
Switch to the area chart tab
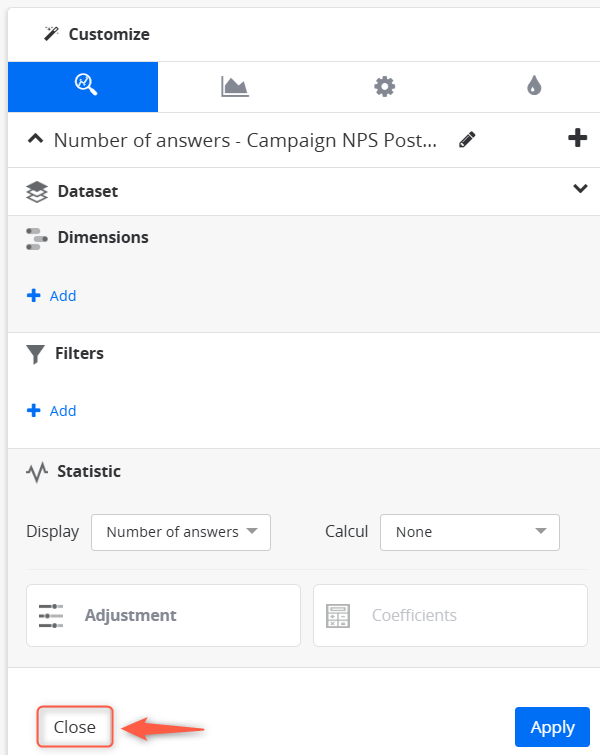coord(235,87)
